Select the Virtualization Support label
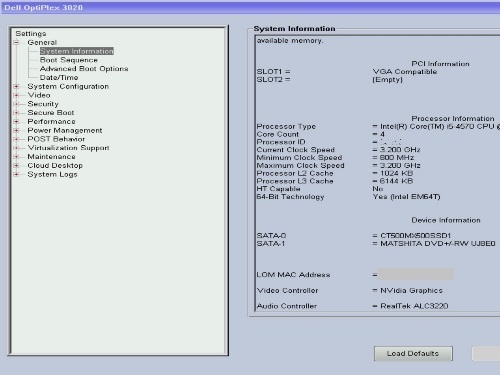500x375 pixels. (x=68, y=148)
